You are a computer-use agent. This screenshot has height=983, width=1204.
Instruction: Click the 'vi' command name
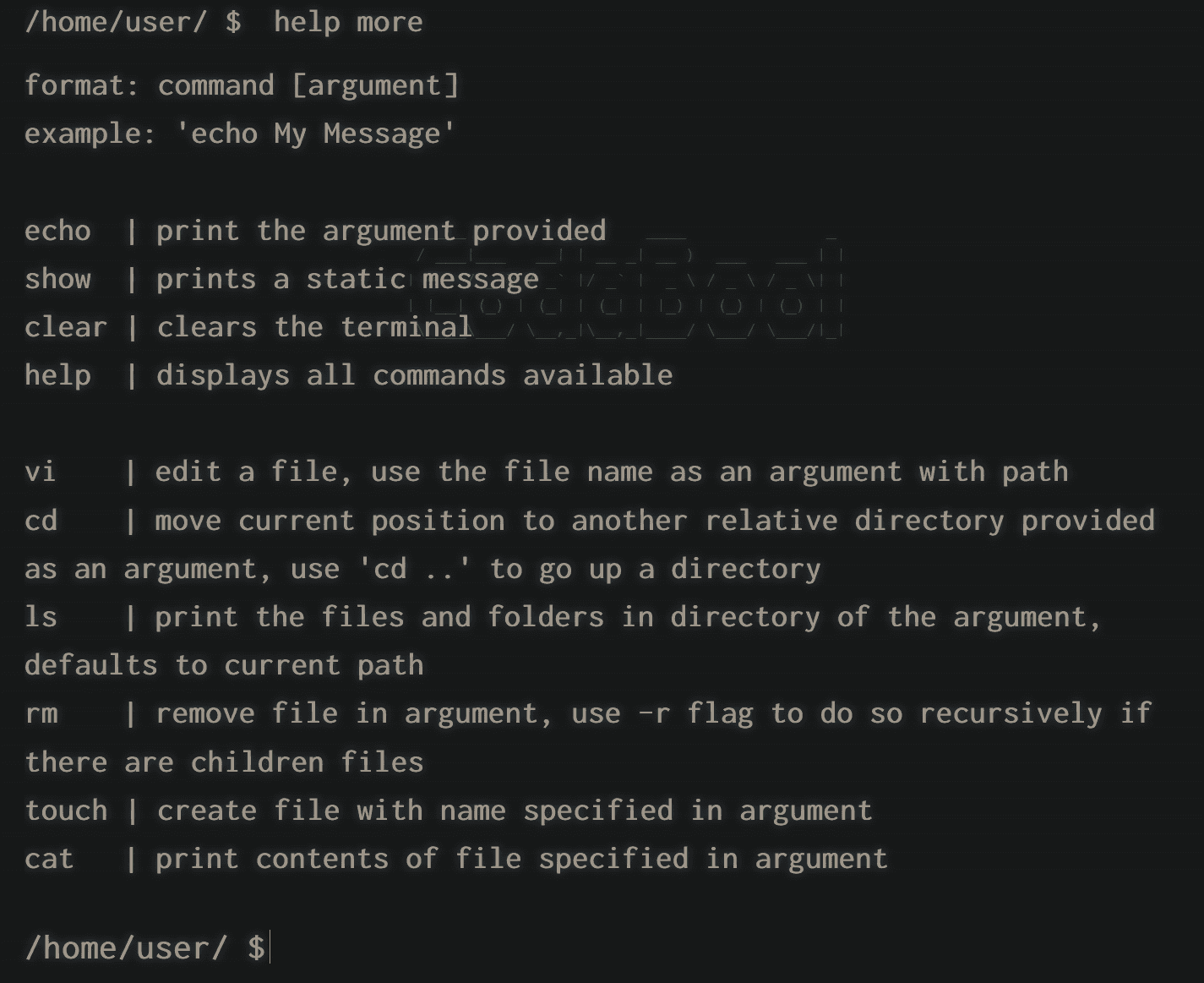pyautogui.click(x=41, y=472)
